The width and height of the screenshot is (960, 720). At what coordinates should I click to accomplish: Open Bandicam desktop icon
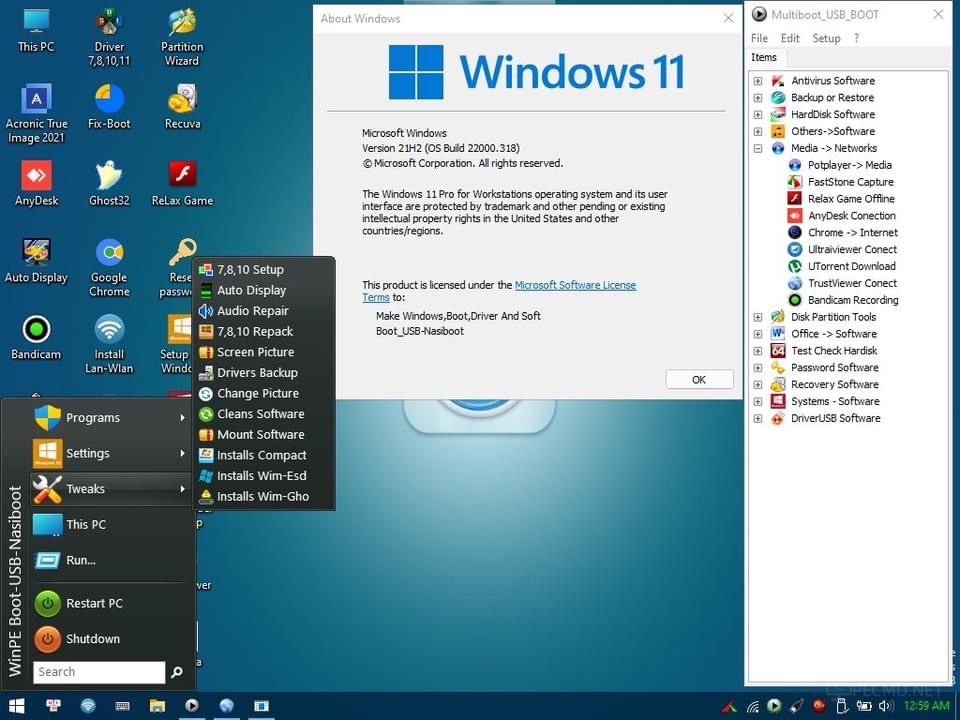click(x=36, y=338)
